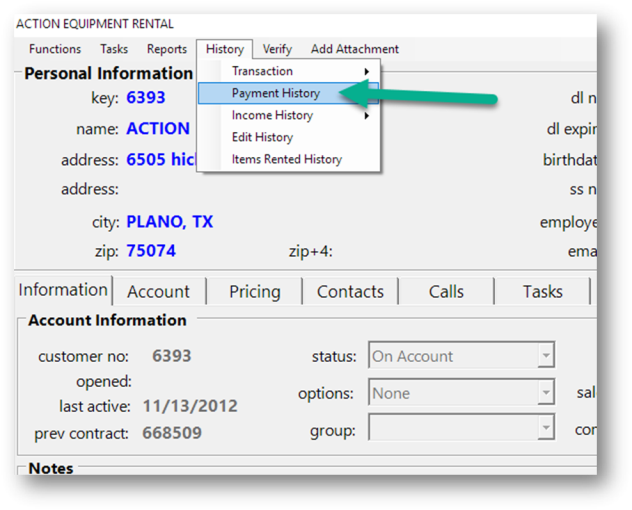Open the options dropdown showing None
This screenshot has height=510, width=632.
(545, 394)
